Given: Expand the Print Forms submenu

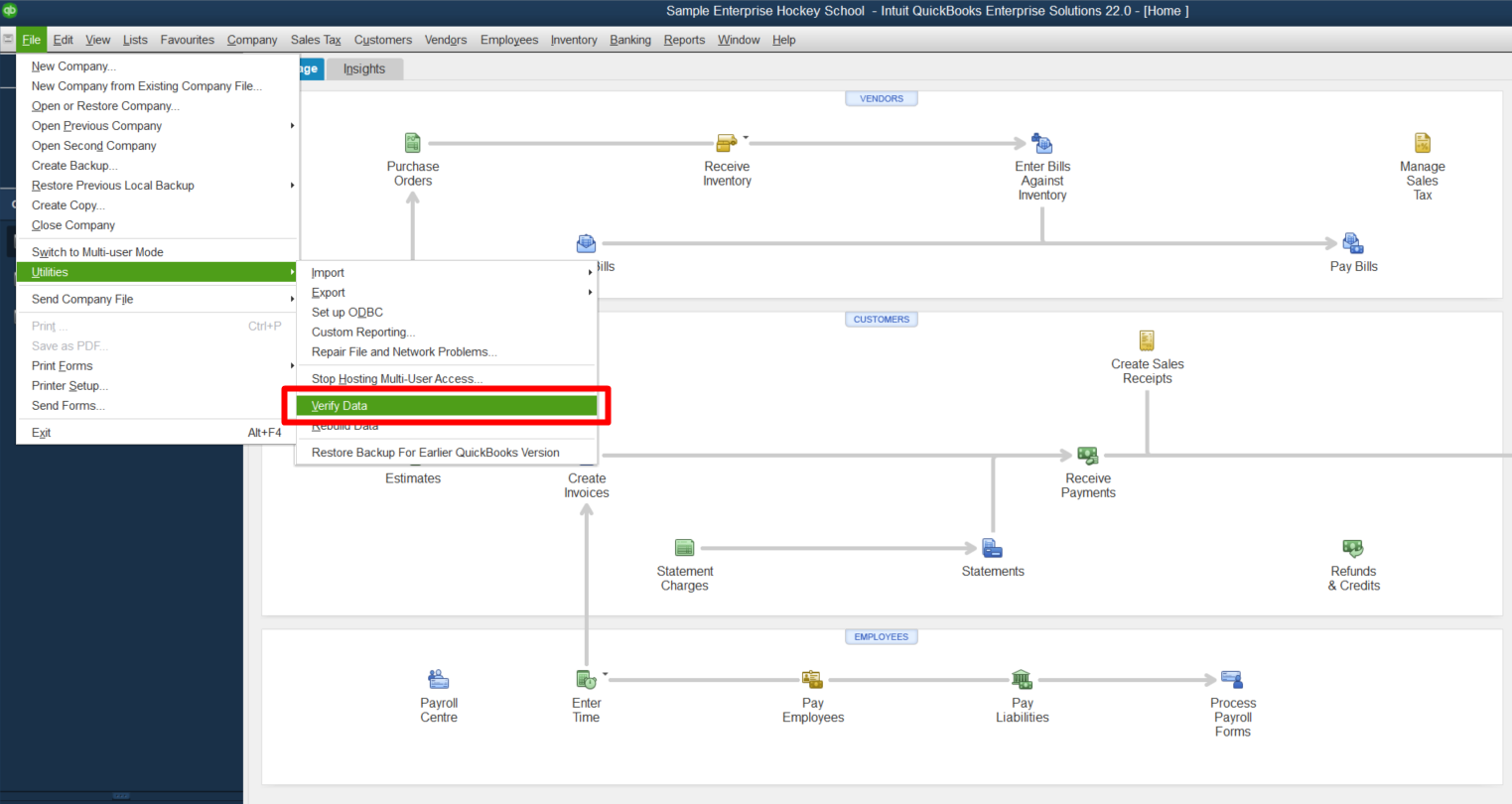Looking at the screenshot, I should click(x=292, y=365).
